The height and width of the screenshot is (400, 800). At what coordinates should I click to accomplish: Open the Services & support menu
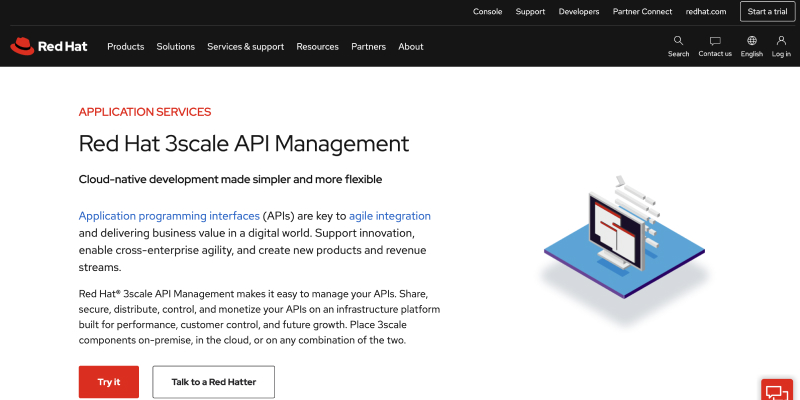pyautogui.click(x=245, y=46)
